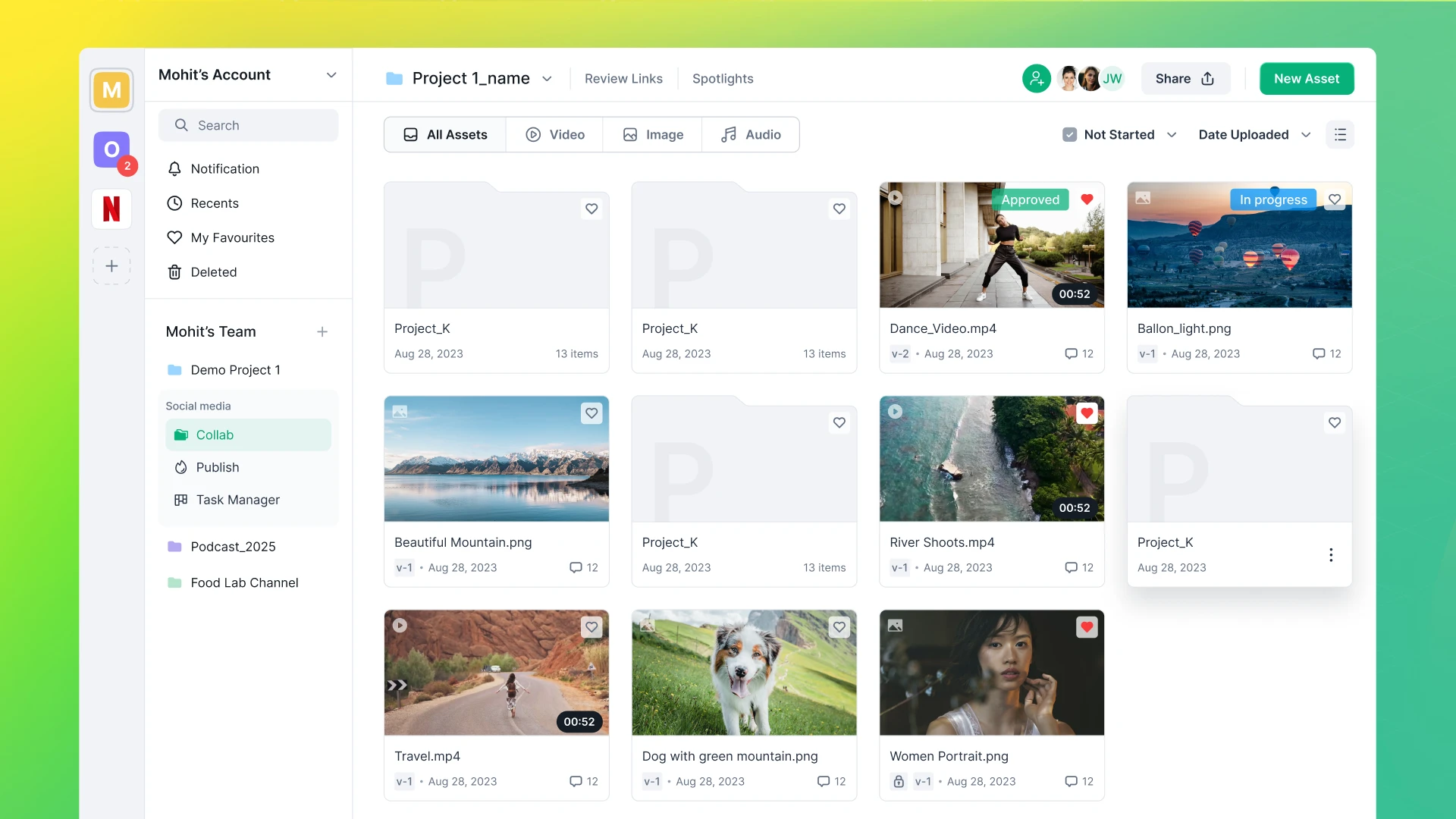Screen dimensions: 1456x819
Task: Open version v-1 on River Shoots.mp4
Action: pos(899,568)
